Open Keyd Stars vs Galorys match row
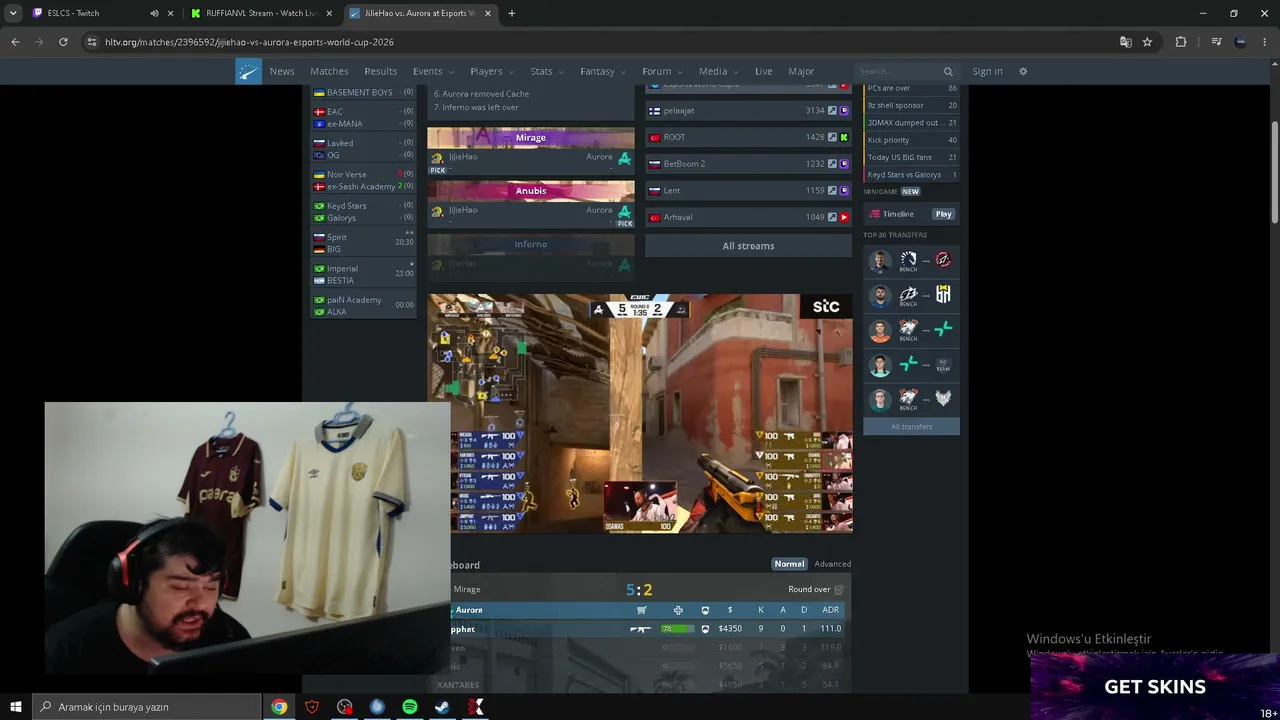This screenshot has width=1280, height=720. (364, 212)
